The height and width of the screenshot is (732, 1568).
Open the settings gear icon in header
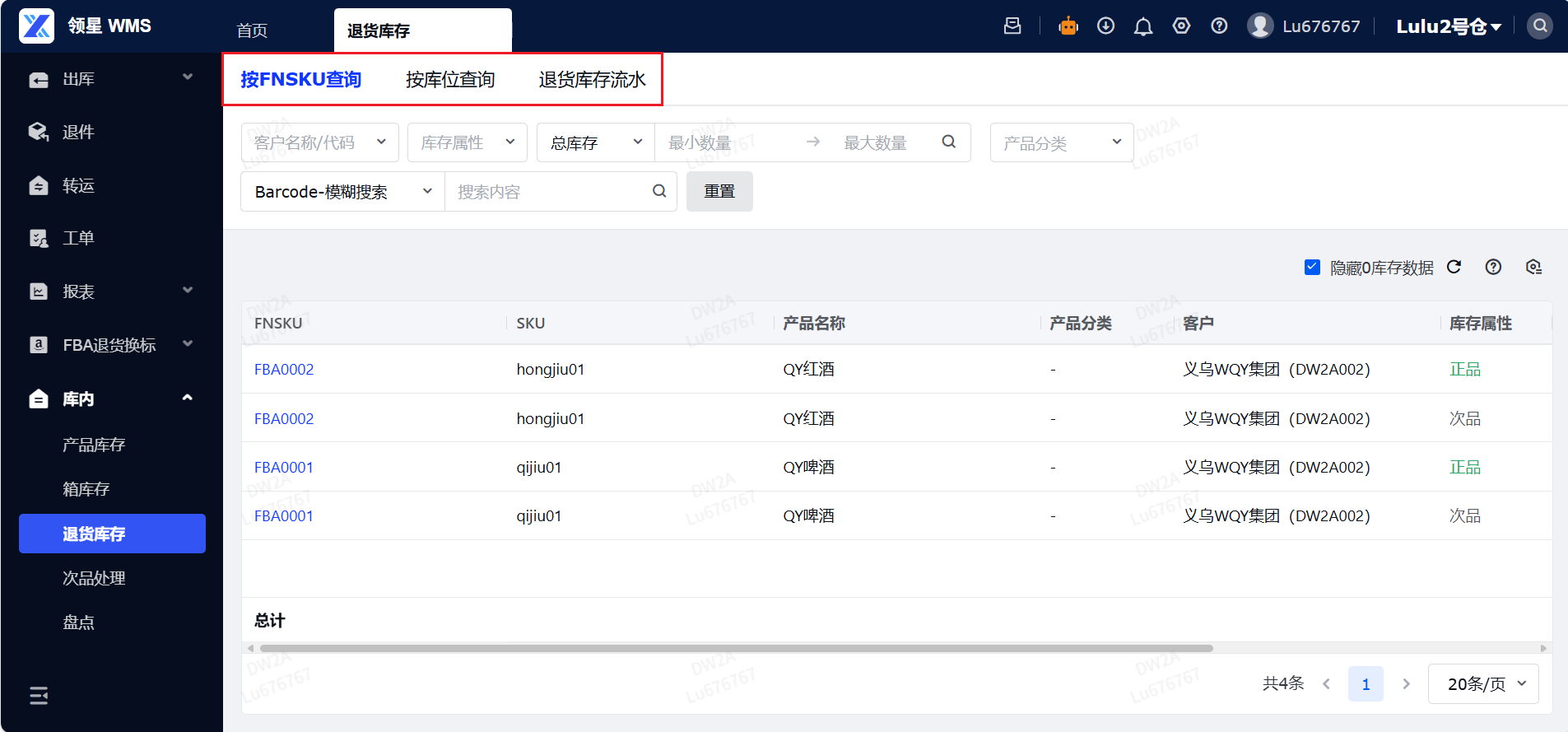1182,26
